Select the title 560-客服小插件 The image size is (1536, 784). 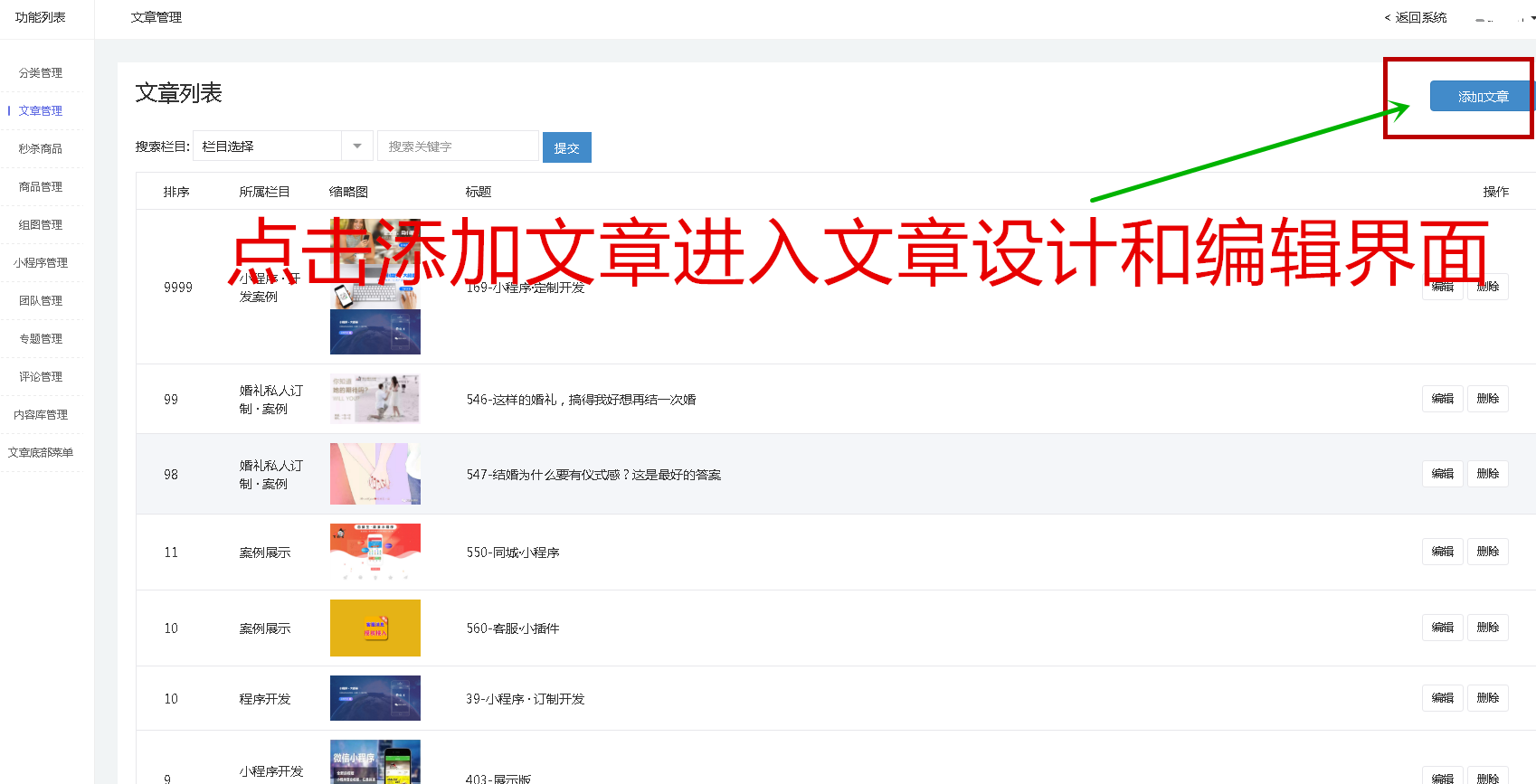coord(513,628)
